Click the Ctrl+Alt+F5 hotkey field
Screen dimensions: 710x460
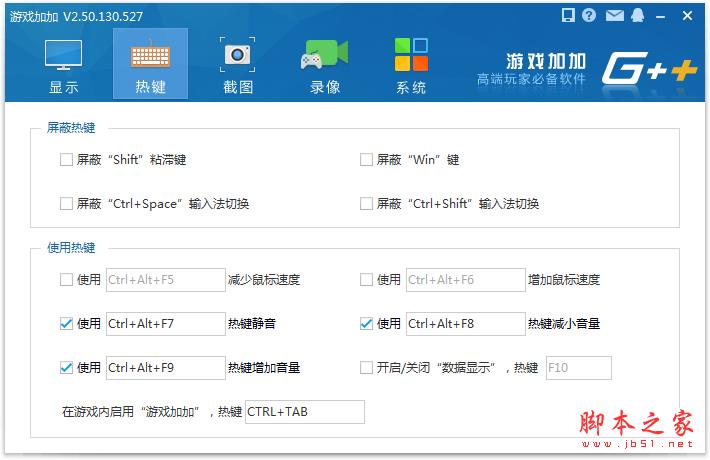pyautogui.click(x=166, y=280)
